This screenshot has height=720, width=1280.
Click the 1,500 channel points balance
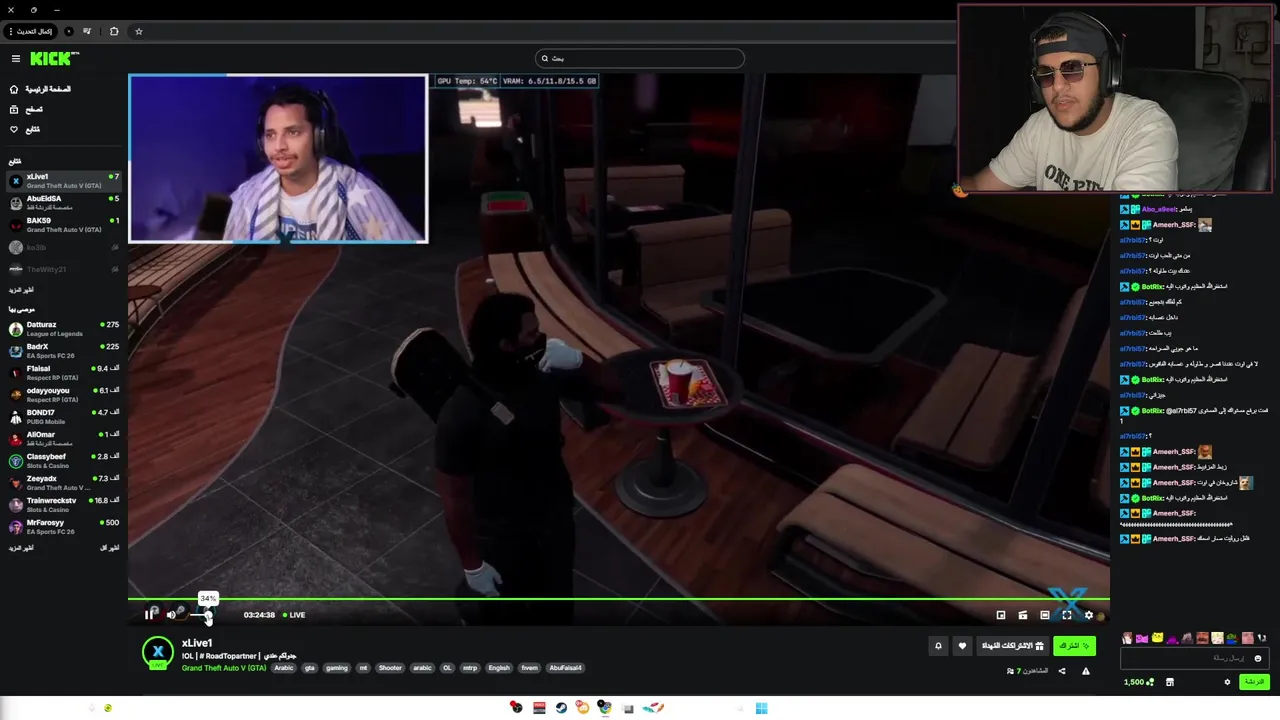coord(1138,682)
